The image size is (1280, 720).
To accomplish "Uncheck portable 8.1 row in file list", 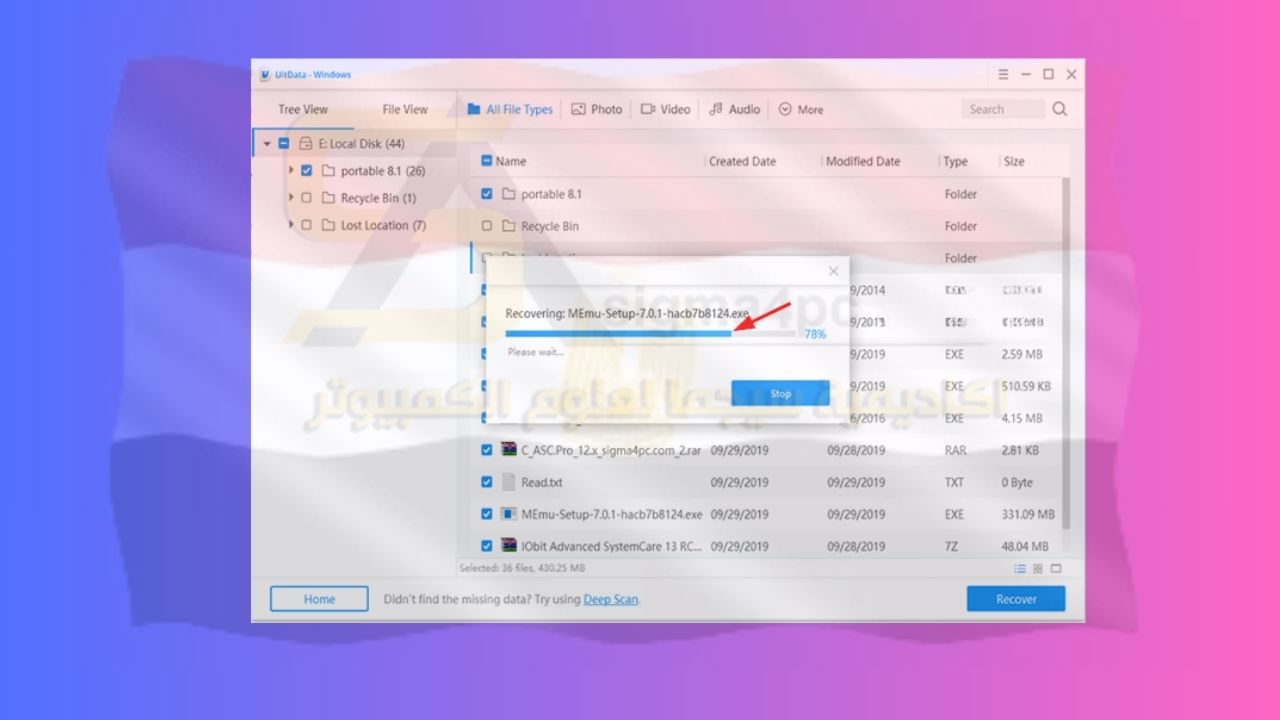I will pyautogui.click(x=487, y=194).
